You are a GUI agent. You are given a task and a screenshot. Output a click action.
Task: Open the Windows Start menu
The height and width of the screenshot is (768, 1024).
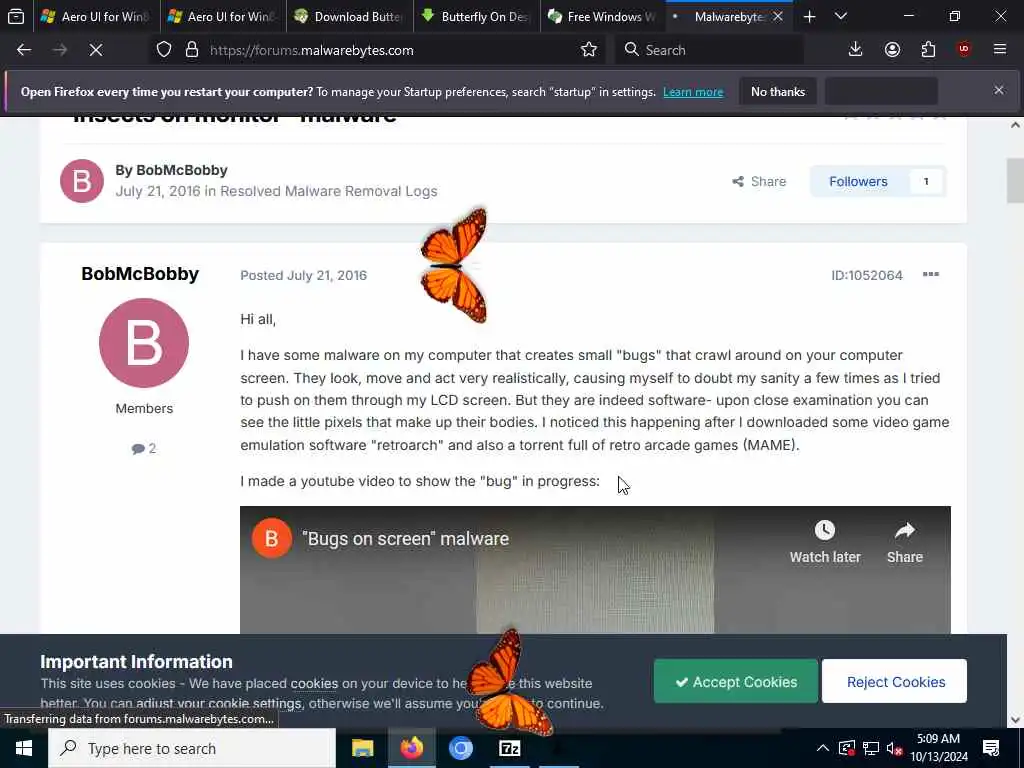pyautogui.click(x=24, y=748)
